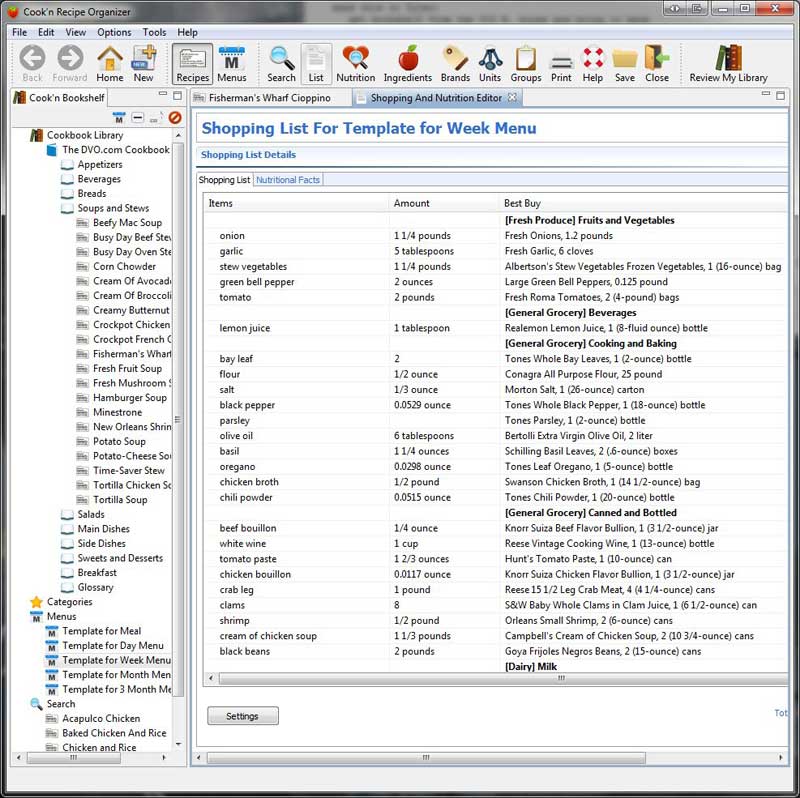Open Review My Library from the toolbar
This screenshot has height=798, width=800.
point(728,63)
